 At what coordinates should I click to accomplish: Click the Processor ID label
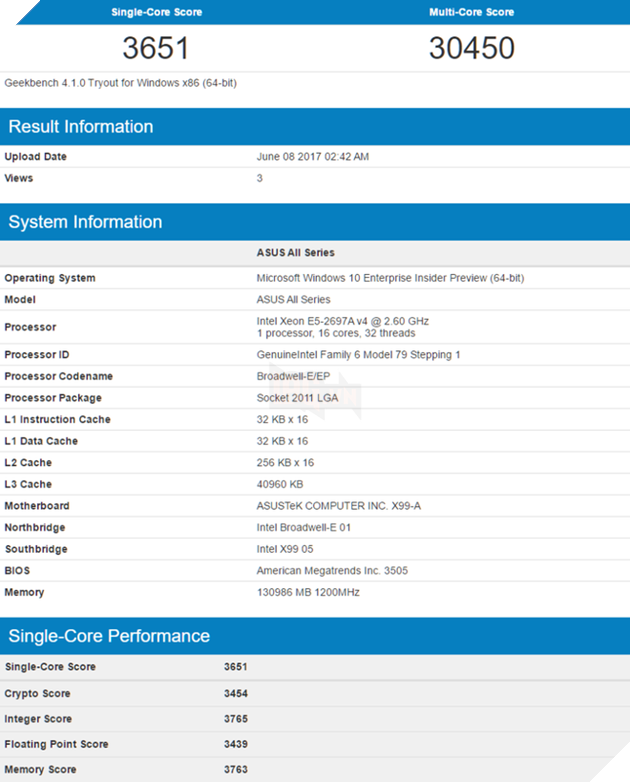click(37, 355)
